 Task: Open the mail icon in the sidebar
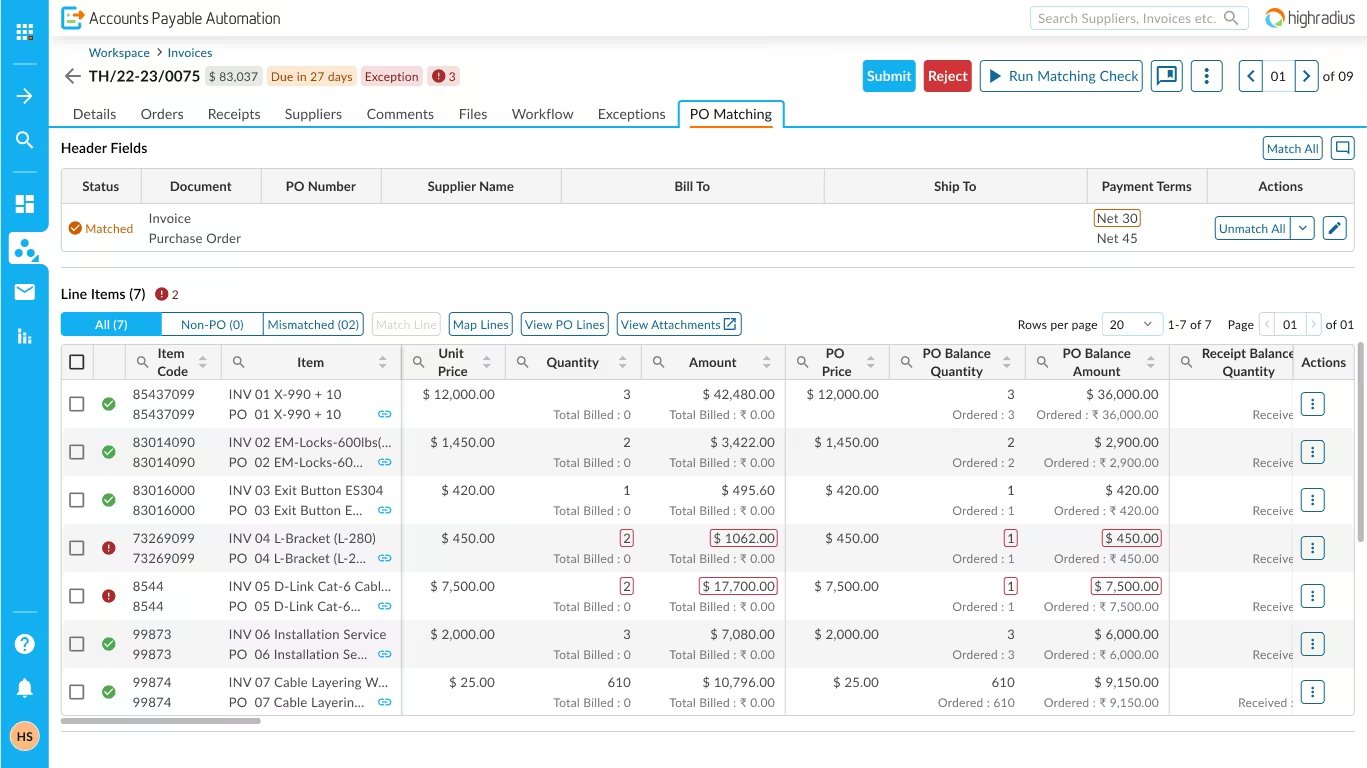(24, 292)
